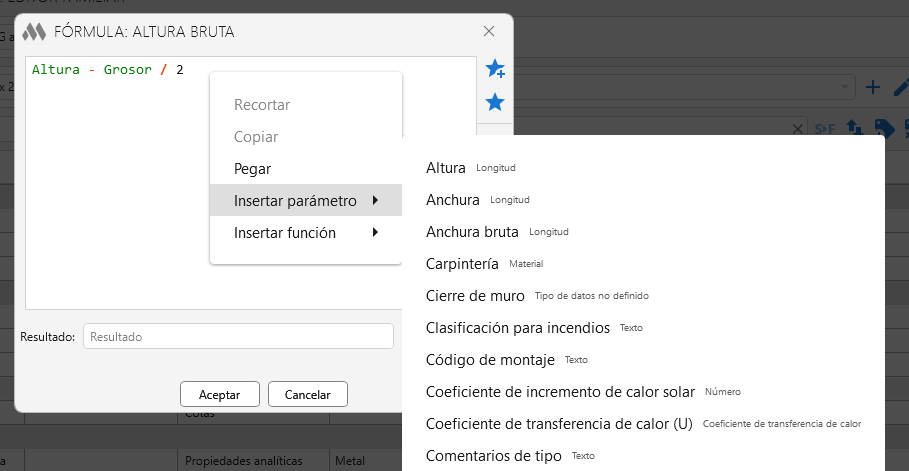Screen dimensions: 909x471
Task: Click the Resultado input field
Action: [x=238, y=337]
